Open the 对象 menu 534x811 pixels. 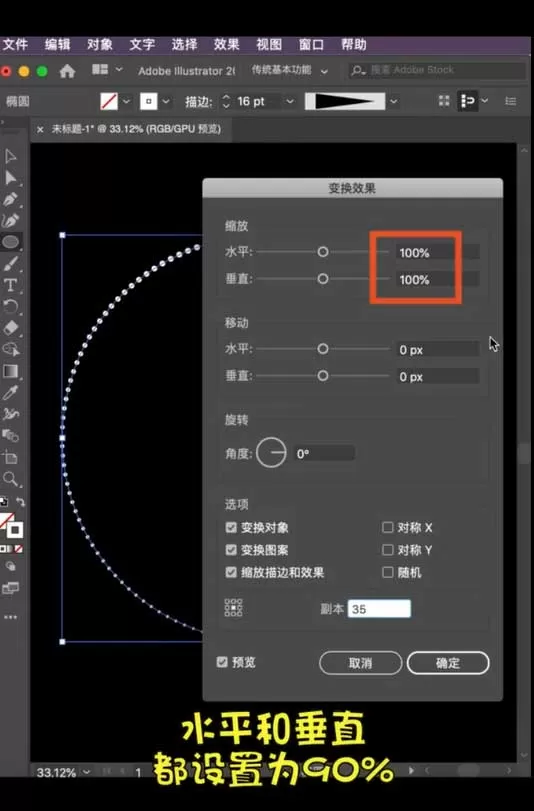(x=100, y=44)
